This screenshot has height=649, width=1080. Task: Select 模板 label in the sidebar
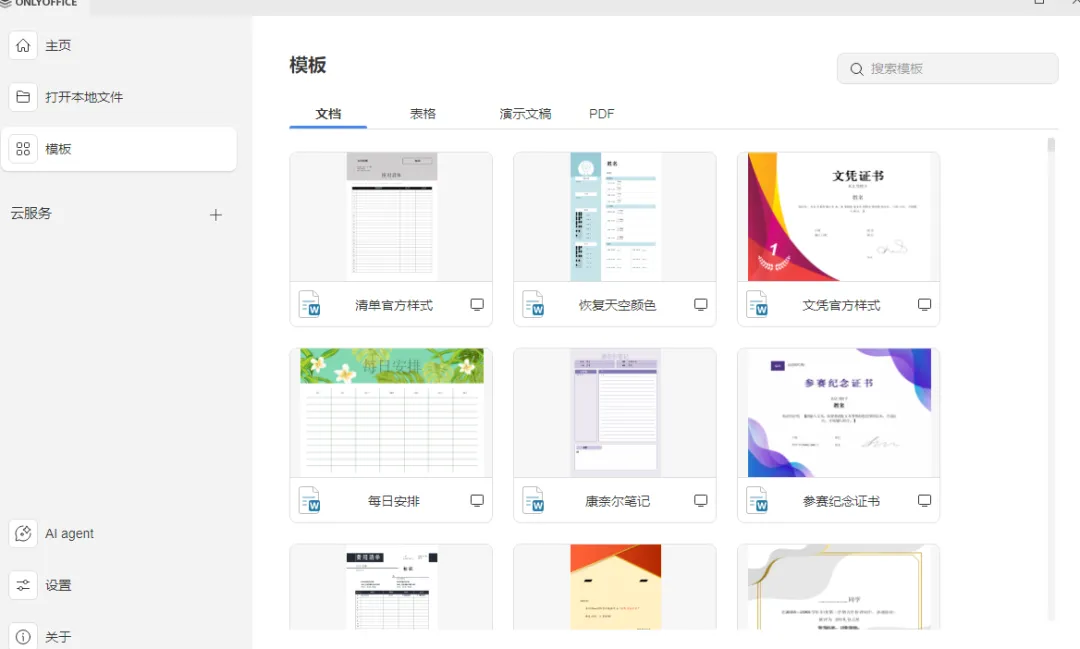tap(59, 149)
